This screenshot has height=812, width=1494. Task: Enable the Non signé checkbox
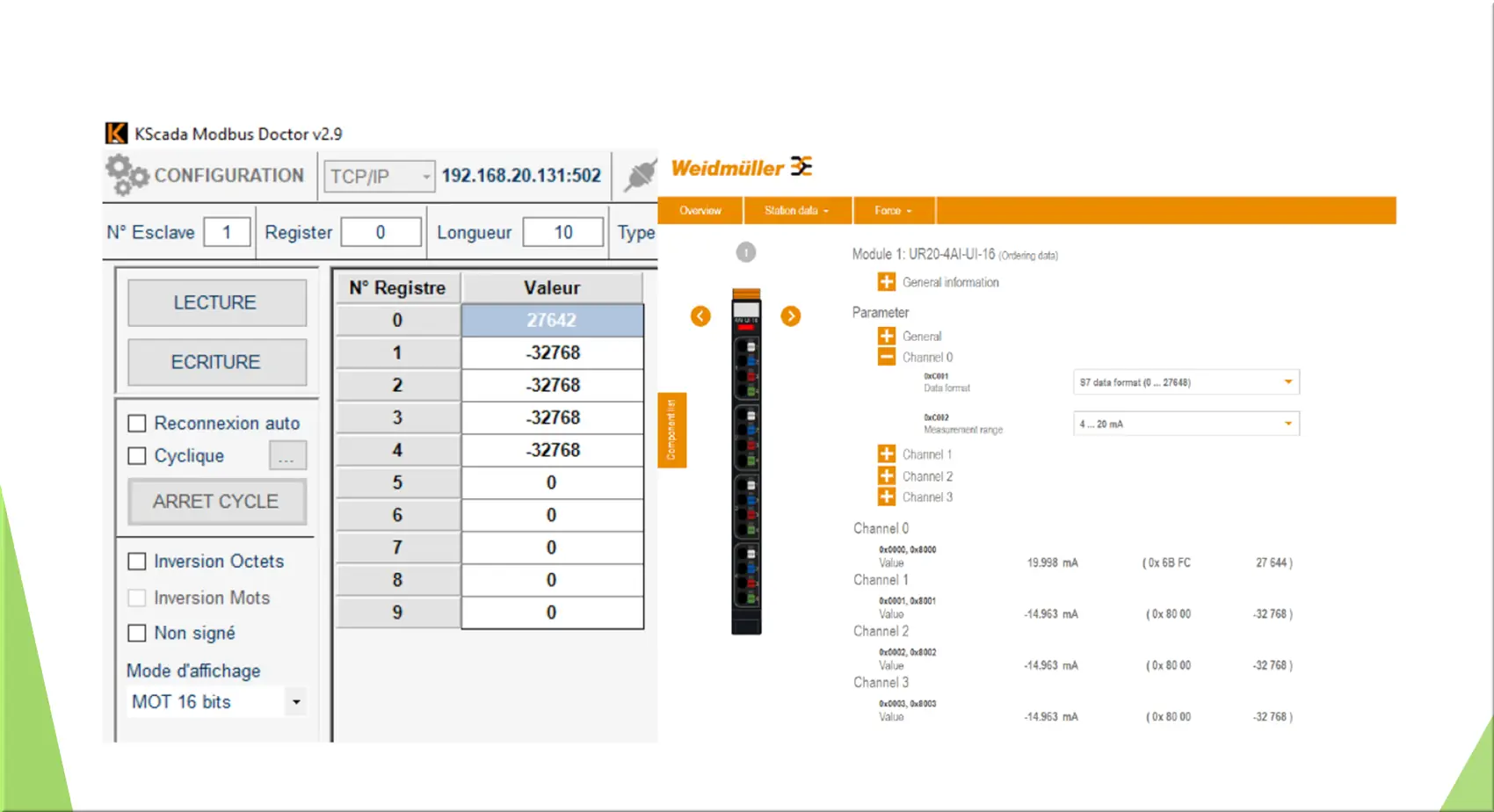pos(137,633)
